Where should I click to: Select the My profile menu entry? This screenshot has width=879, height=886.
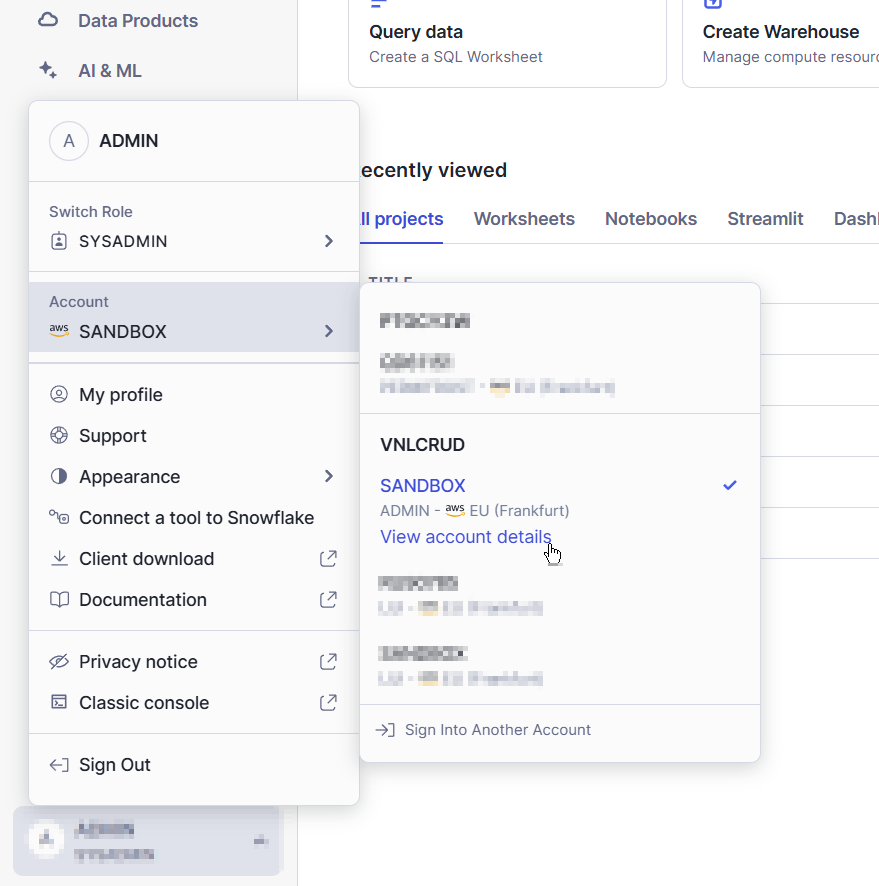[x=194, y=394]
